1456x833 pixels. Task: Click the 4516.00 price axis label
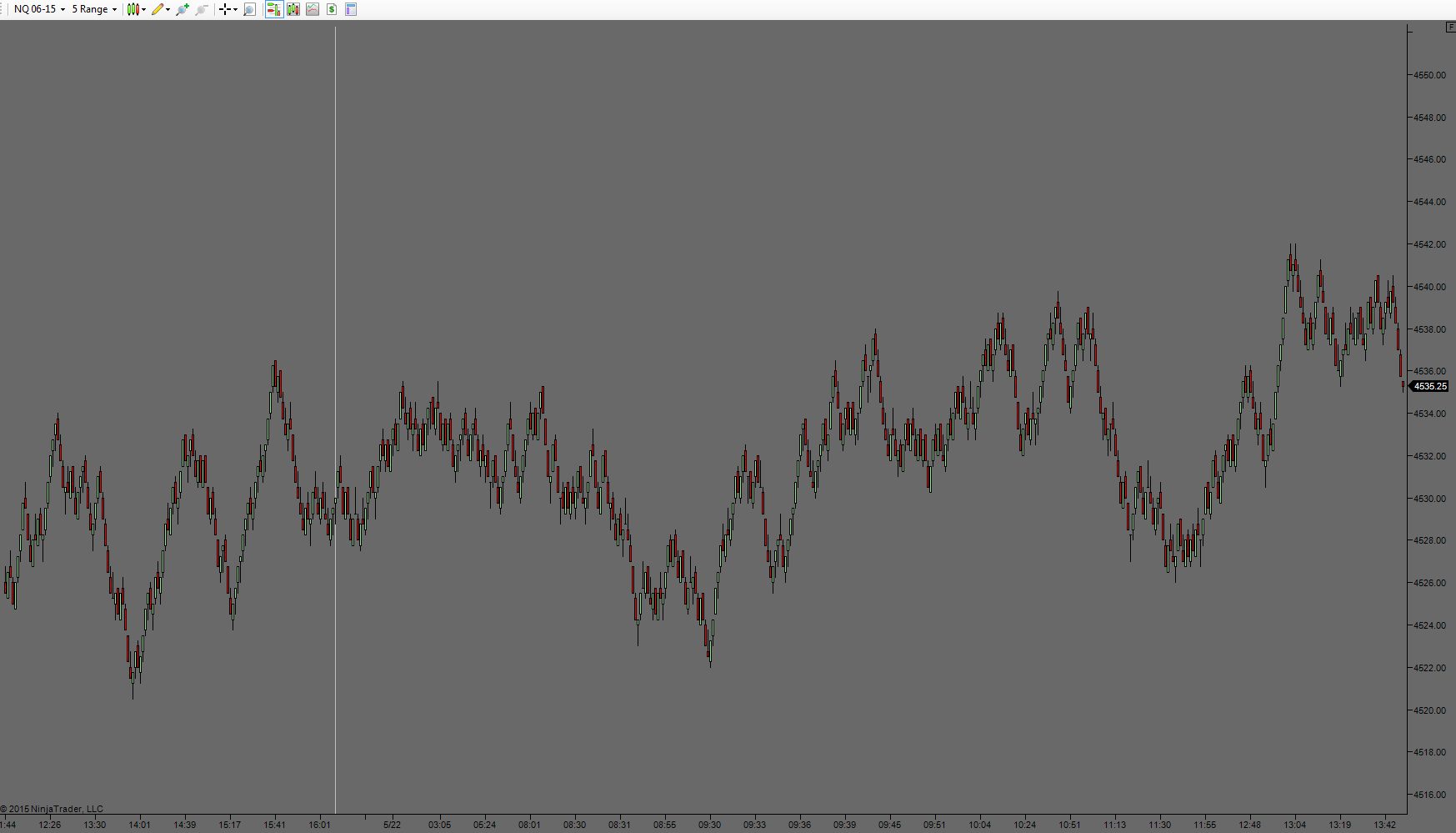click(1429, 795)
